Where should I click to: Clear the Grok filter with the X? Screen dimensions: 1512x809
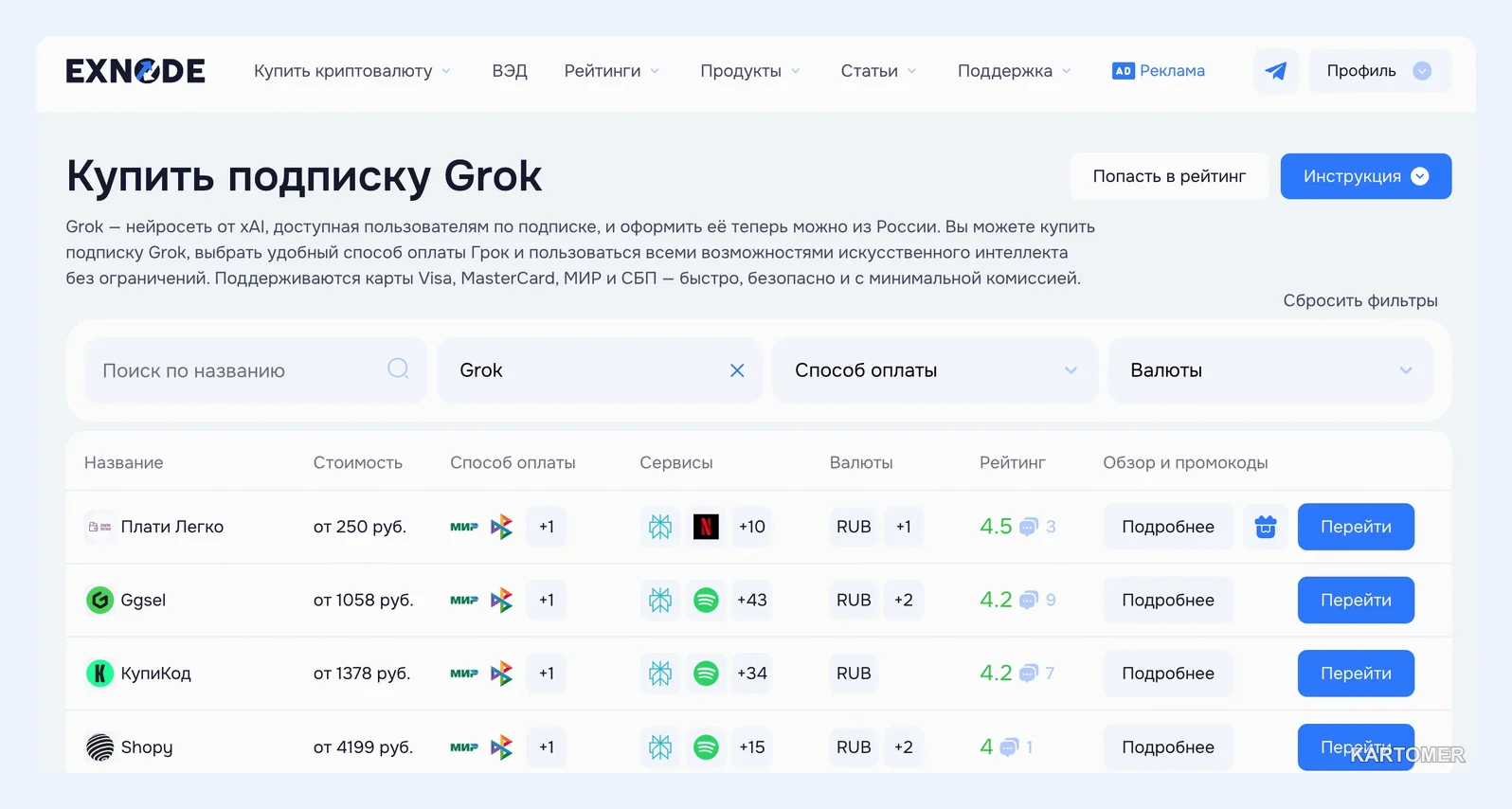point(737,370)
